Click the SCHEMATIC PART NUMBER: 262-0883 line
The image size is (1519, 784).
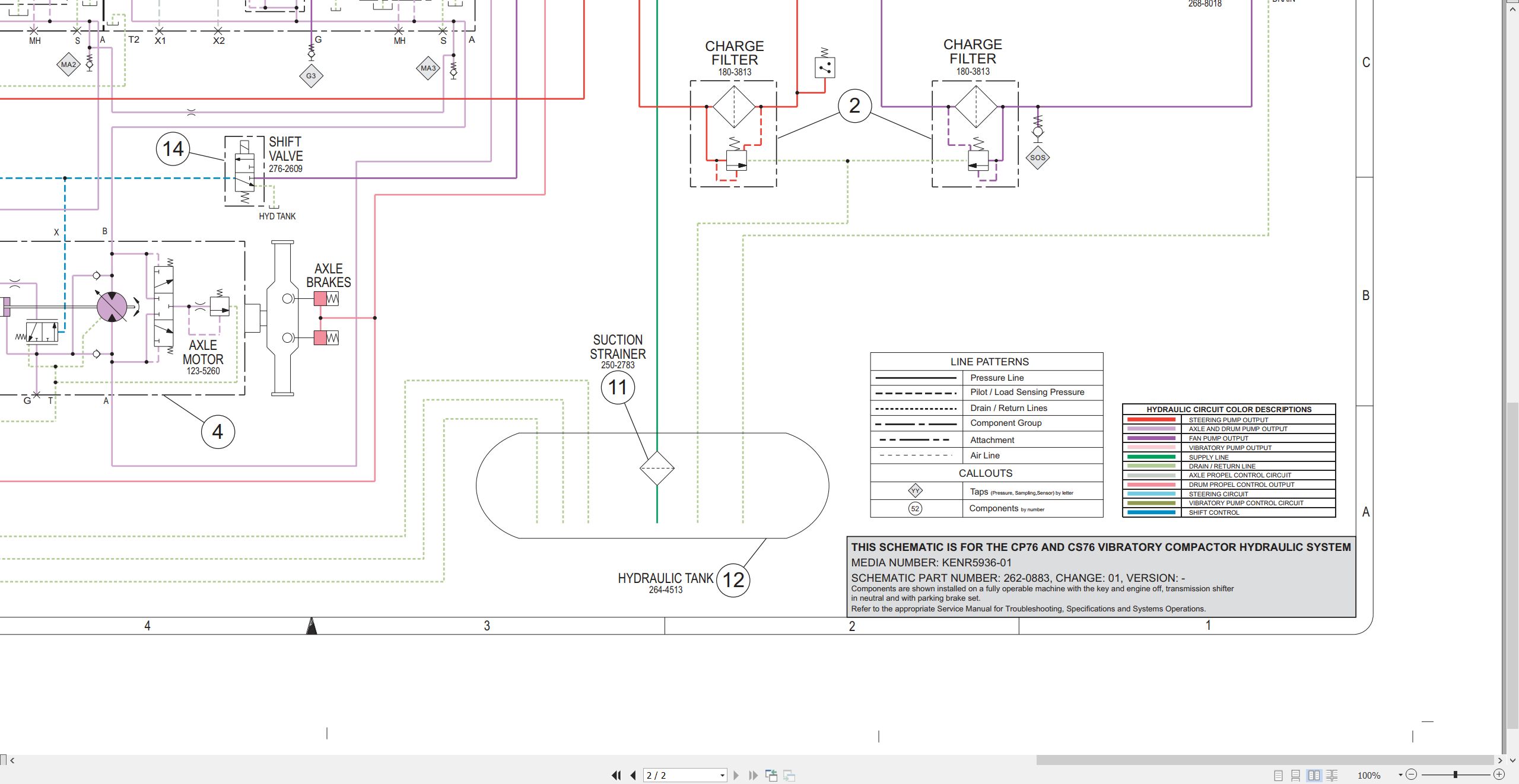1018,578
